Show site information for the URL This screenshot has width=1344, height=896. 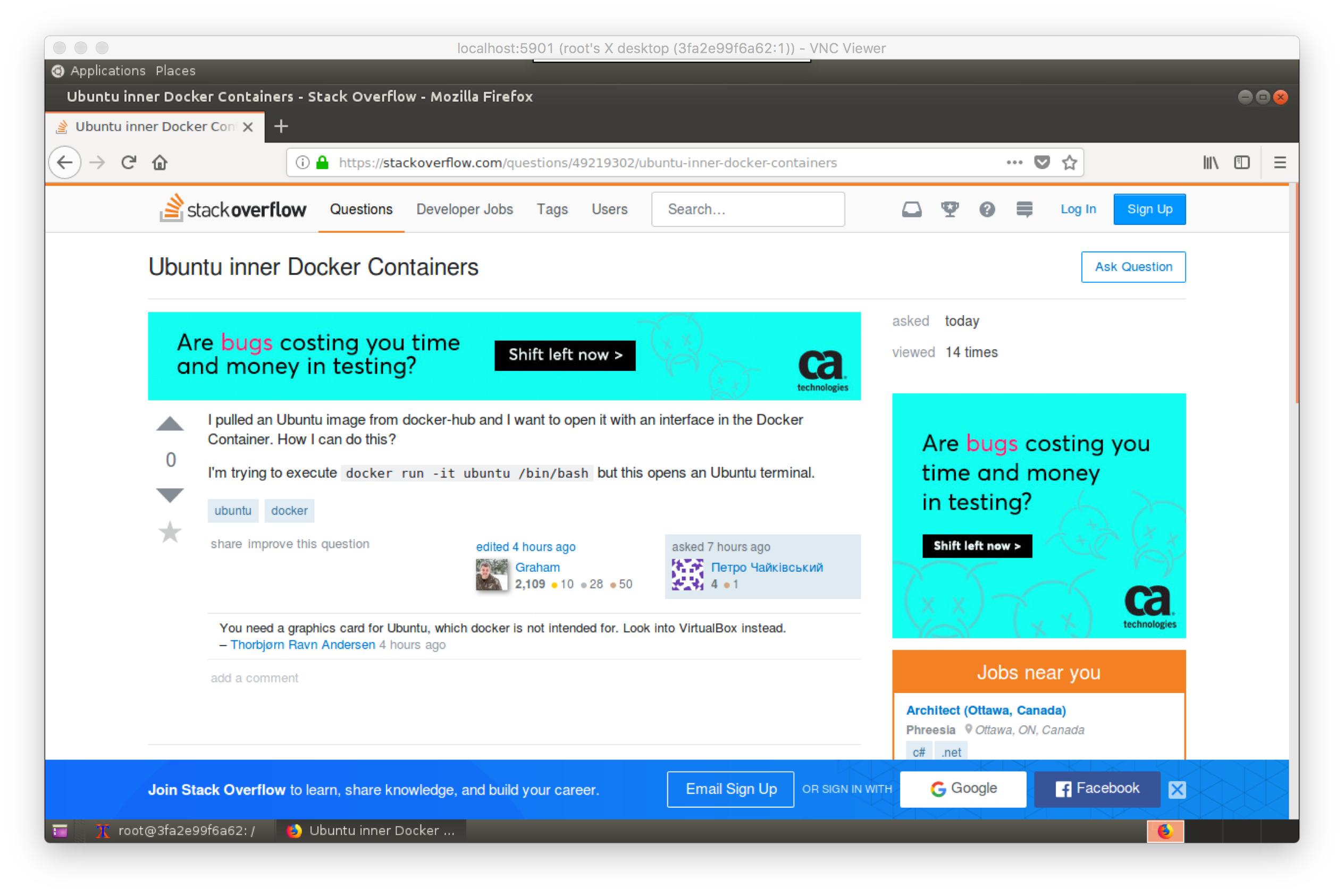click(x=303, y=162)
